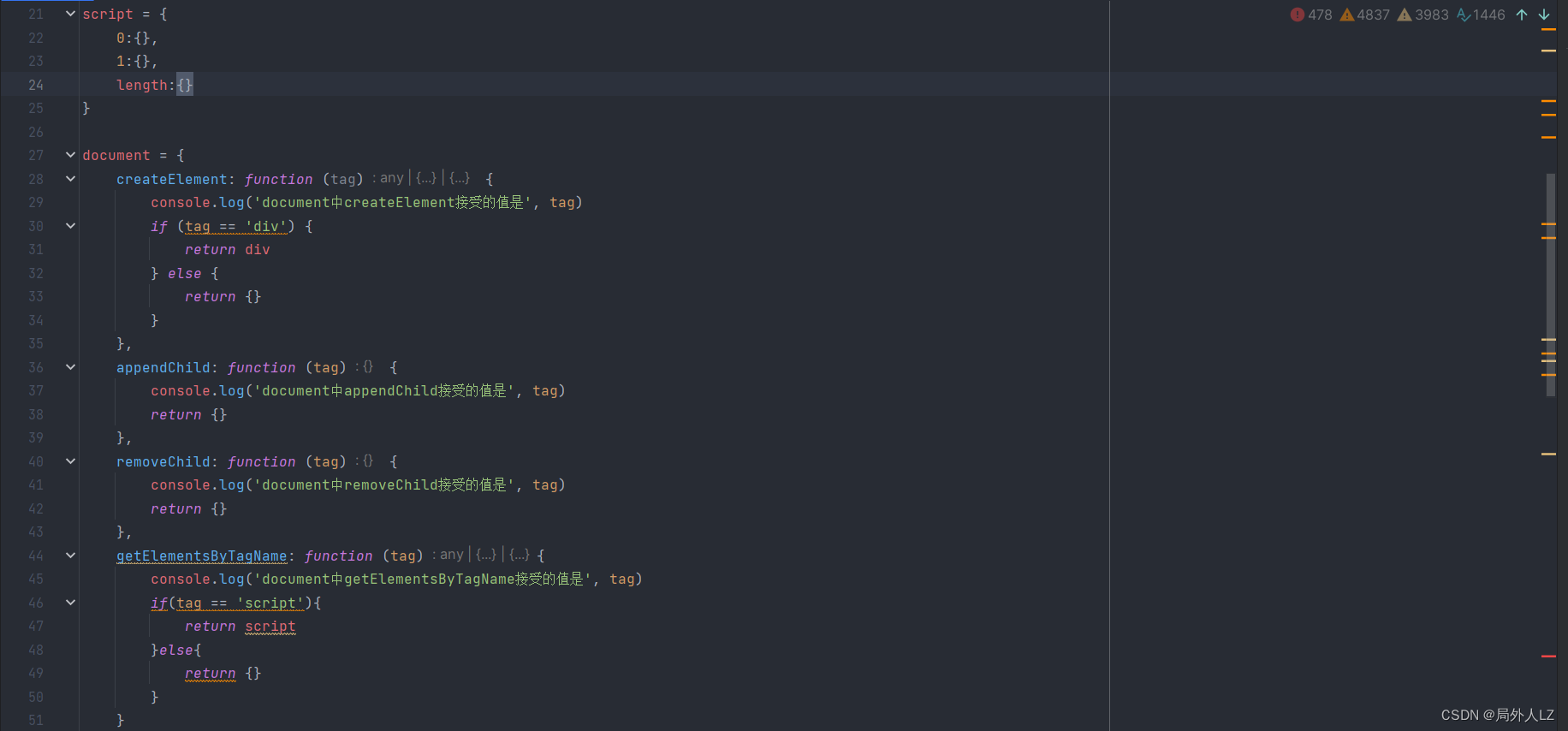Go to previous highlighted error arrow
Viewport: 1568px width, 731px height.
pos(1522,15)
